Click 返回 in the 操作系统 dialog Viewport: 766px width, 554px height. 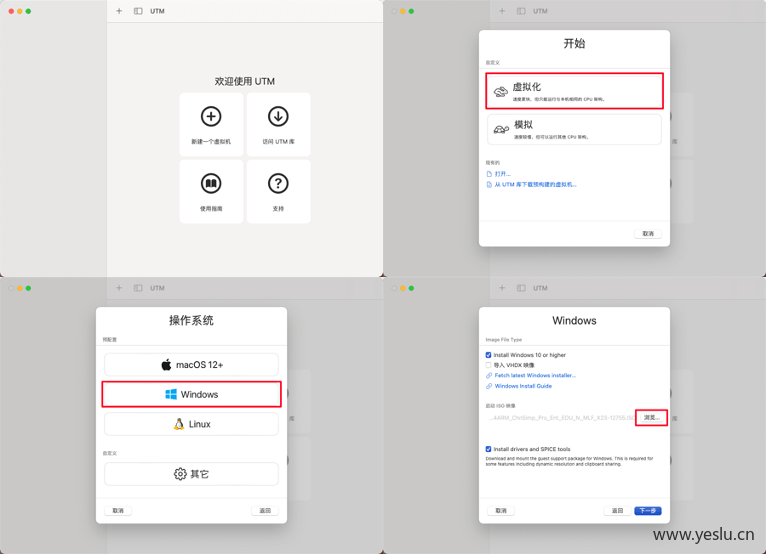(265, 511)
